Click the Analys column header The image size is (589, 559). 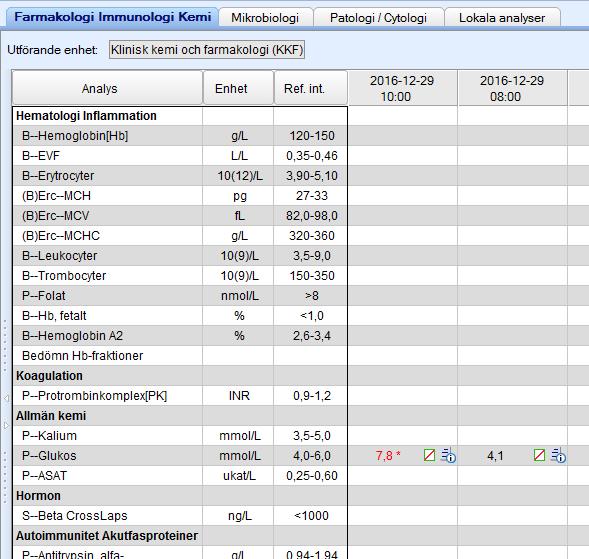click(107, 88)
